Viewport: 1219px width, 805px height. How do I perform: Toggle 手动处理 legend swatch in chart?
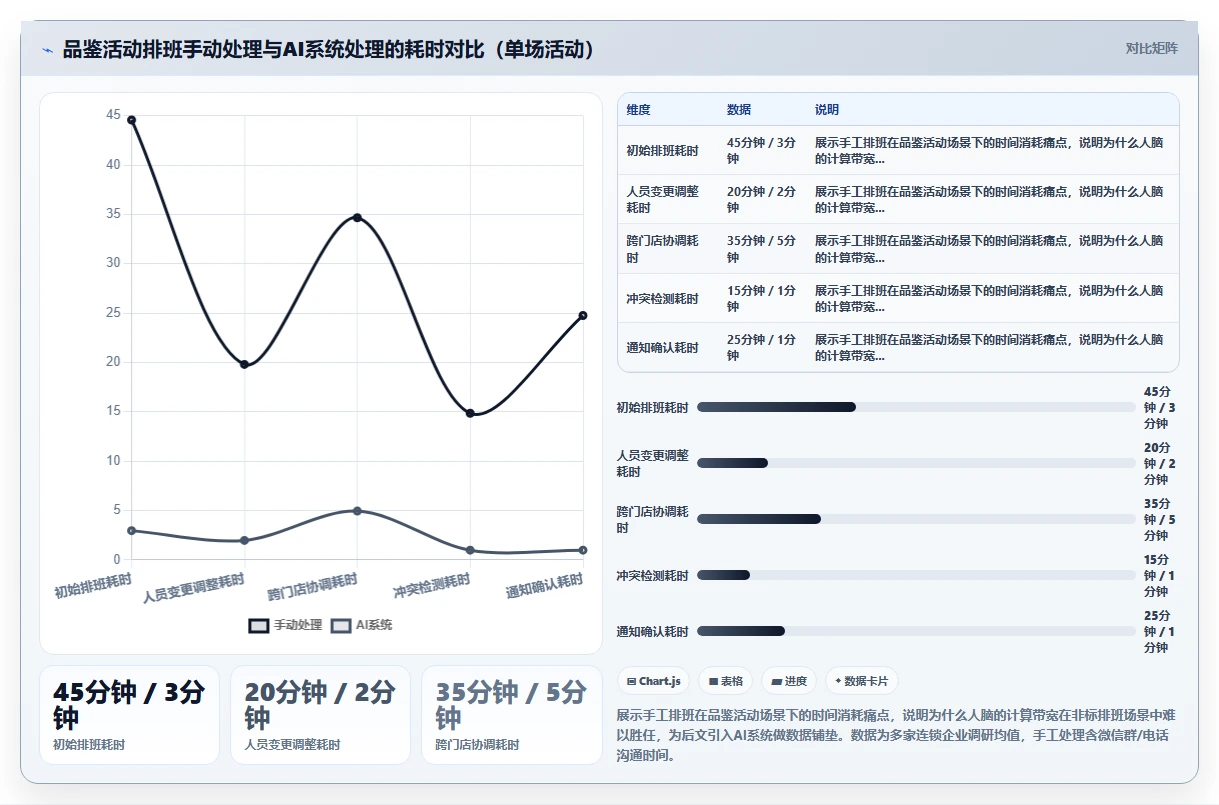click(259, 626)
